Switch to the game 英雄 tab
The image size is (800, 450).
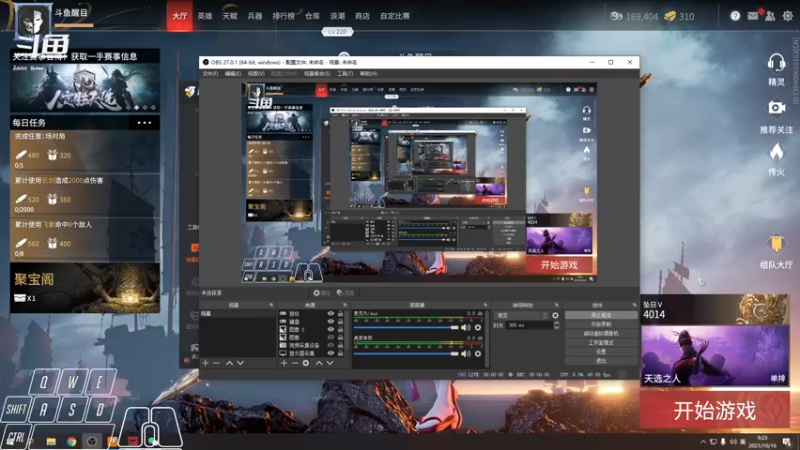click(x=205, y=16)
